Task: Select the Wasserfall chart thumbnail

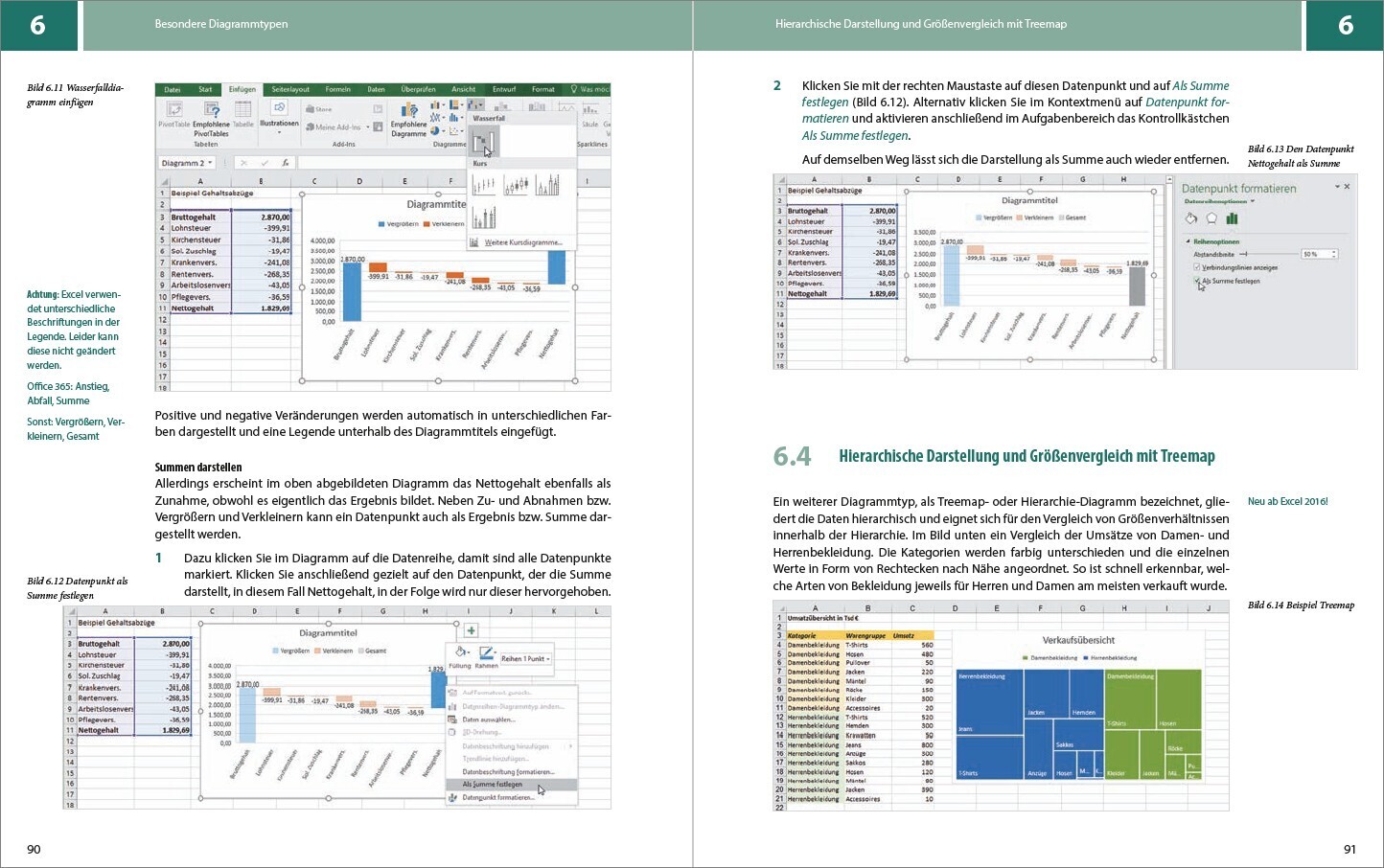Action: [x=484, y=141]
